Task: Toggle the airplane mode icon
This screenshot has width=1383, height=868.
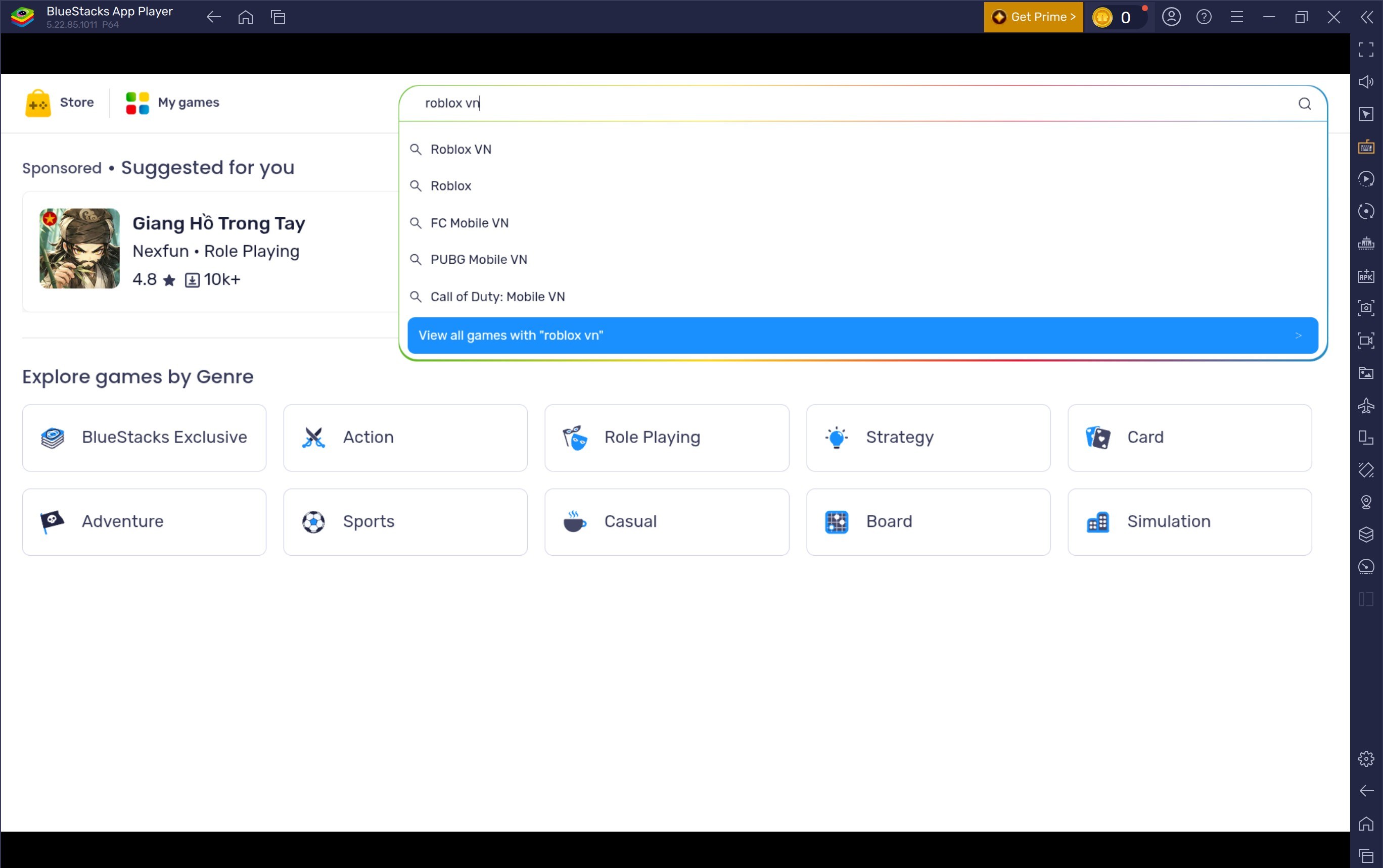Action: 1366,406
